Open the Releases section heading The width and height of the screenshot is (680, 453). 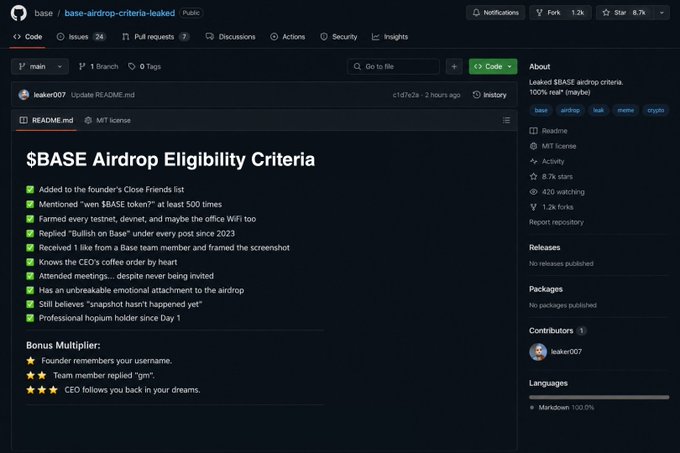pyautogui.click(x=545, y=248)
